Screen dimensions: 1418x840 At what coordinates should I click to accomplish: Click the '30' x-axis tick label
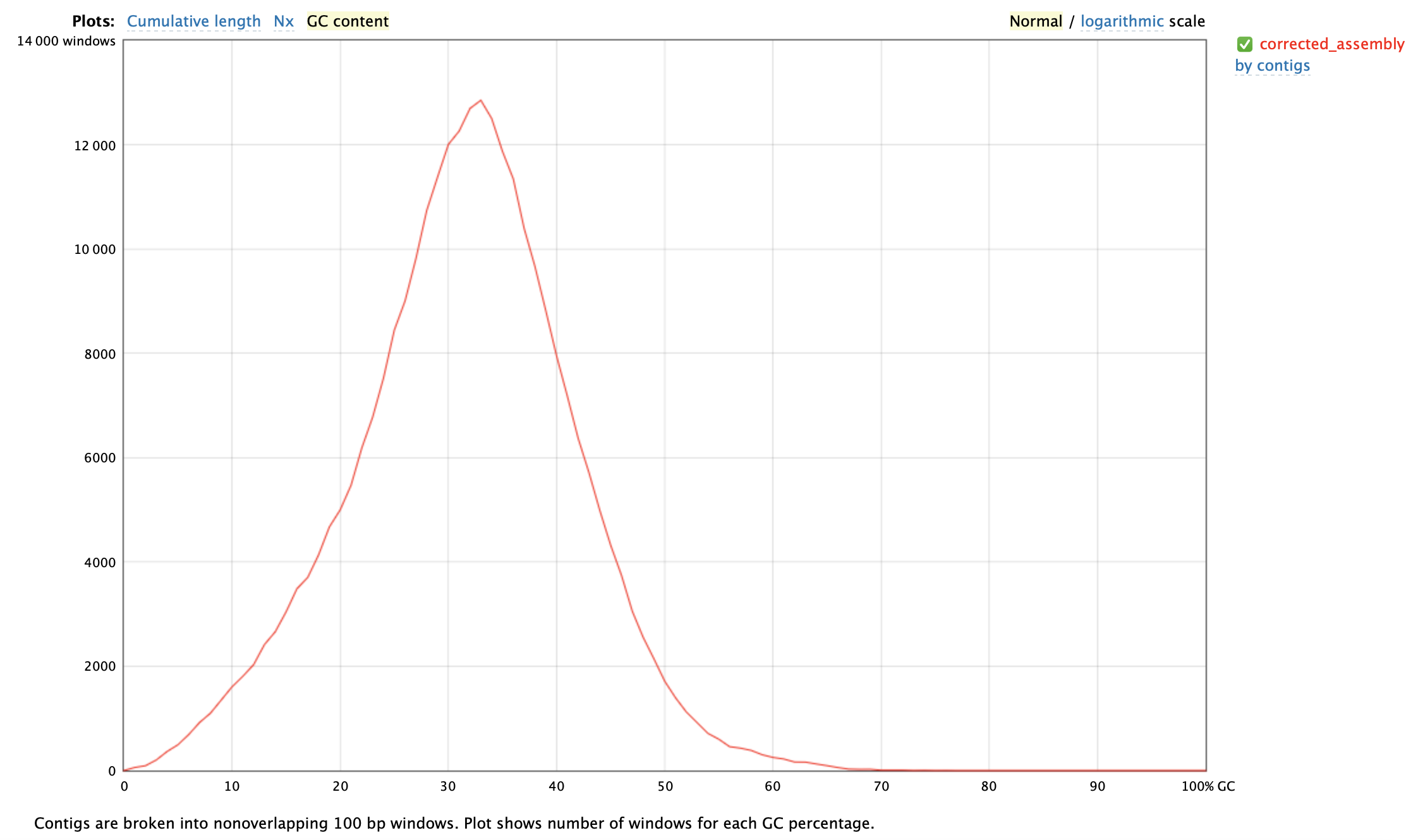click(448, 786)
